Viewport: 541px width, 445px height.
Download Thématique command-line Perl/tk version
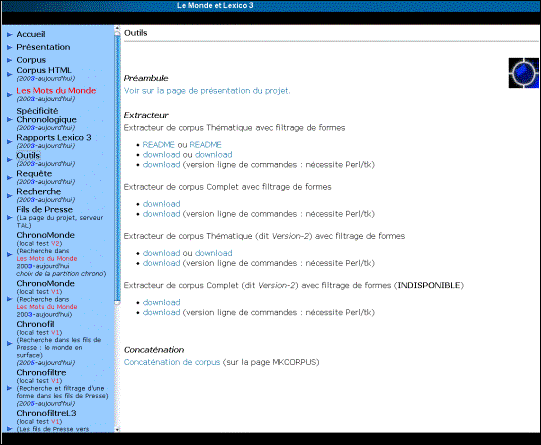[161, 165]
